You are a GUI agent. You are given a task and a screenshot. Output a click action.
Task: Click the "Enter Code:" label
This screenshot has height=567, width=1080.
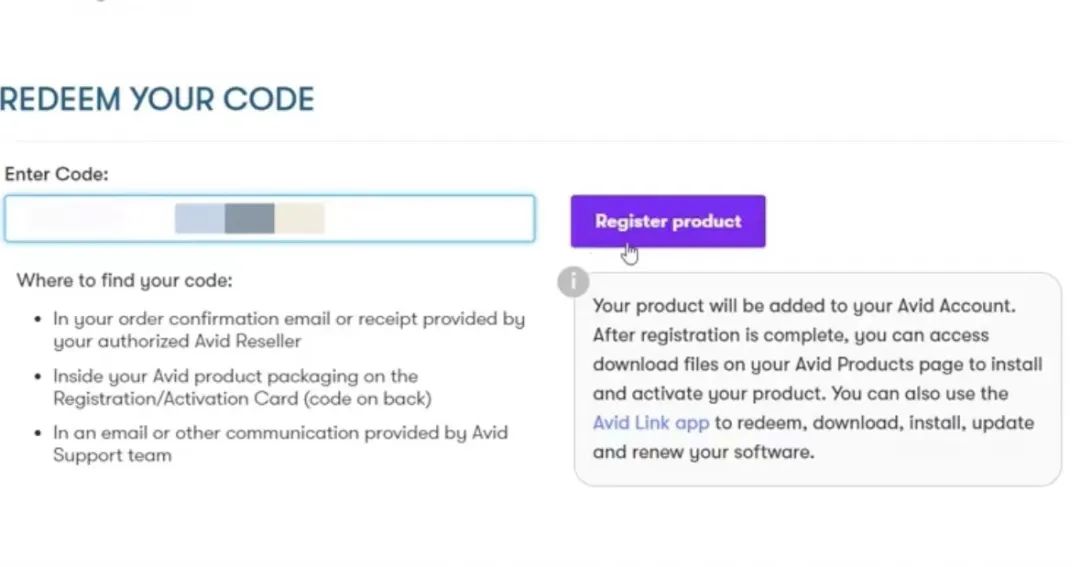57,174
